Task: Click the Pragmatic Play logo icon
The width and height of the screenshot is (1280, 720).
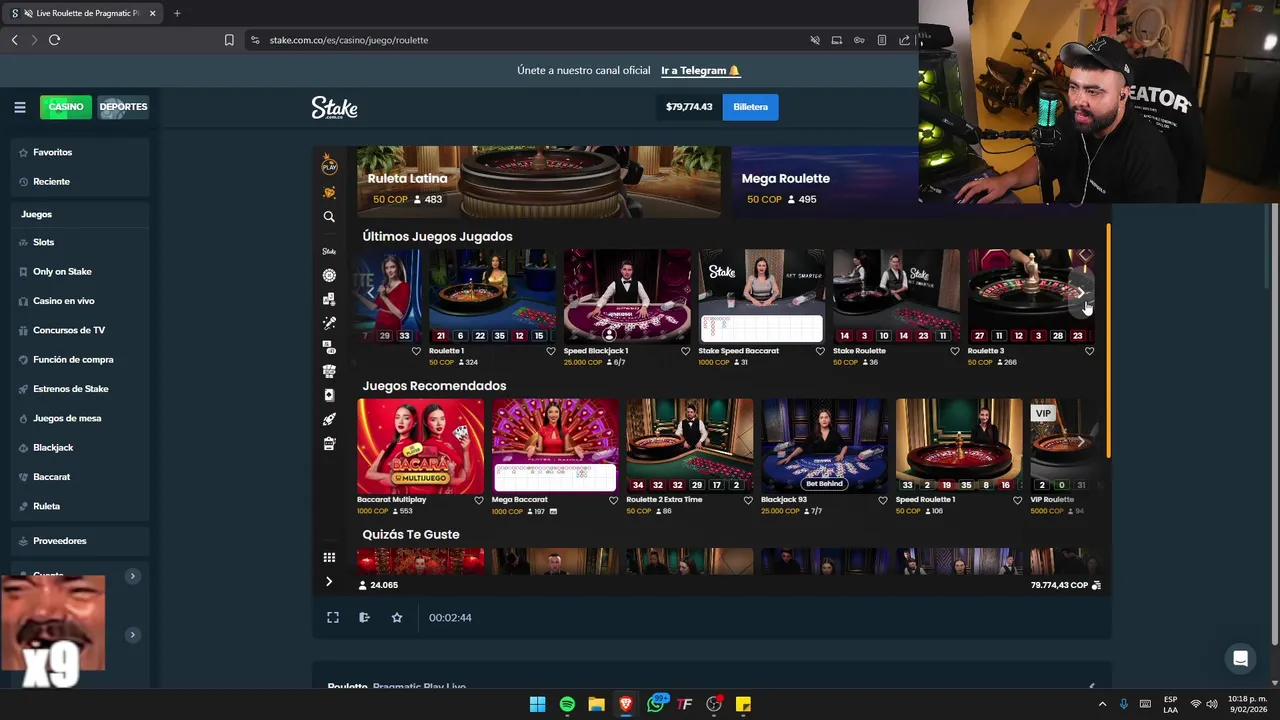Action: click(329, 165)
